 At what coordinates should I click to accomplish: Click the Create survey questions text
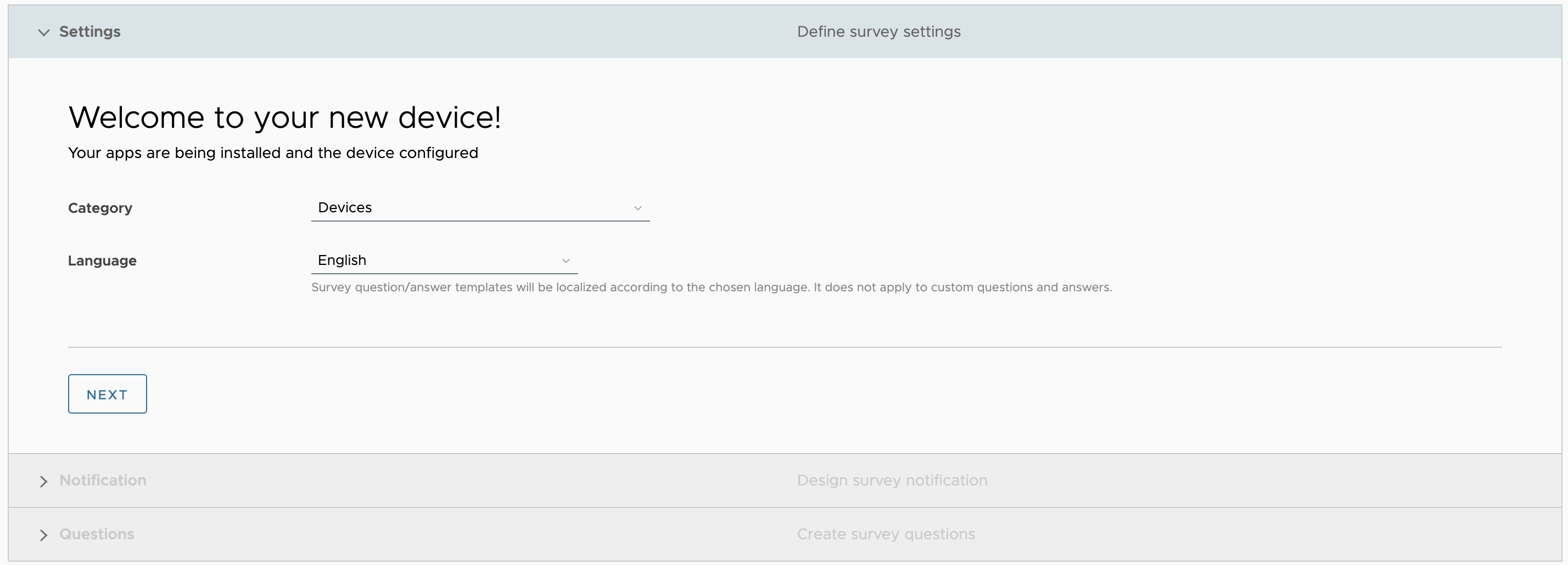click(x=886, y=534)
